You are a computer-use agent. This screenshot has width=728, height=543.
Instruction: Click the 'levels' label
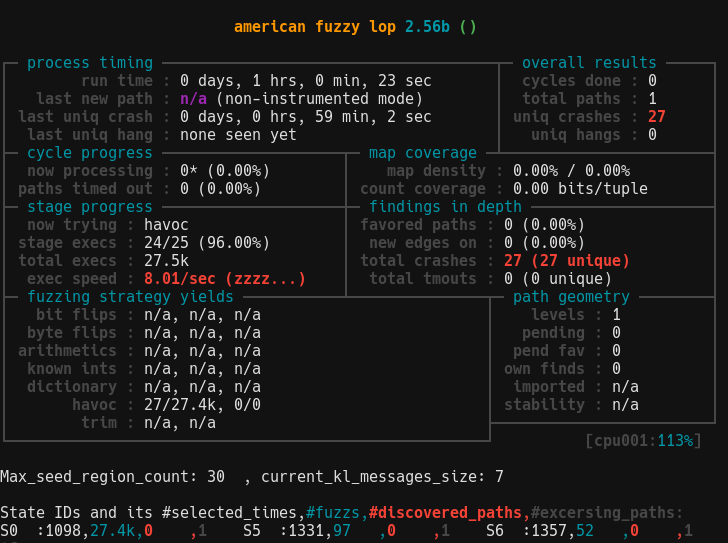pyautogui.click(x=558, y=315)
